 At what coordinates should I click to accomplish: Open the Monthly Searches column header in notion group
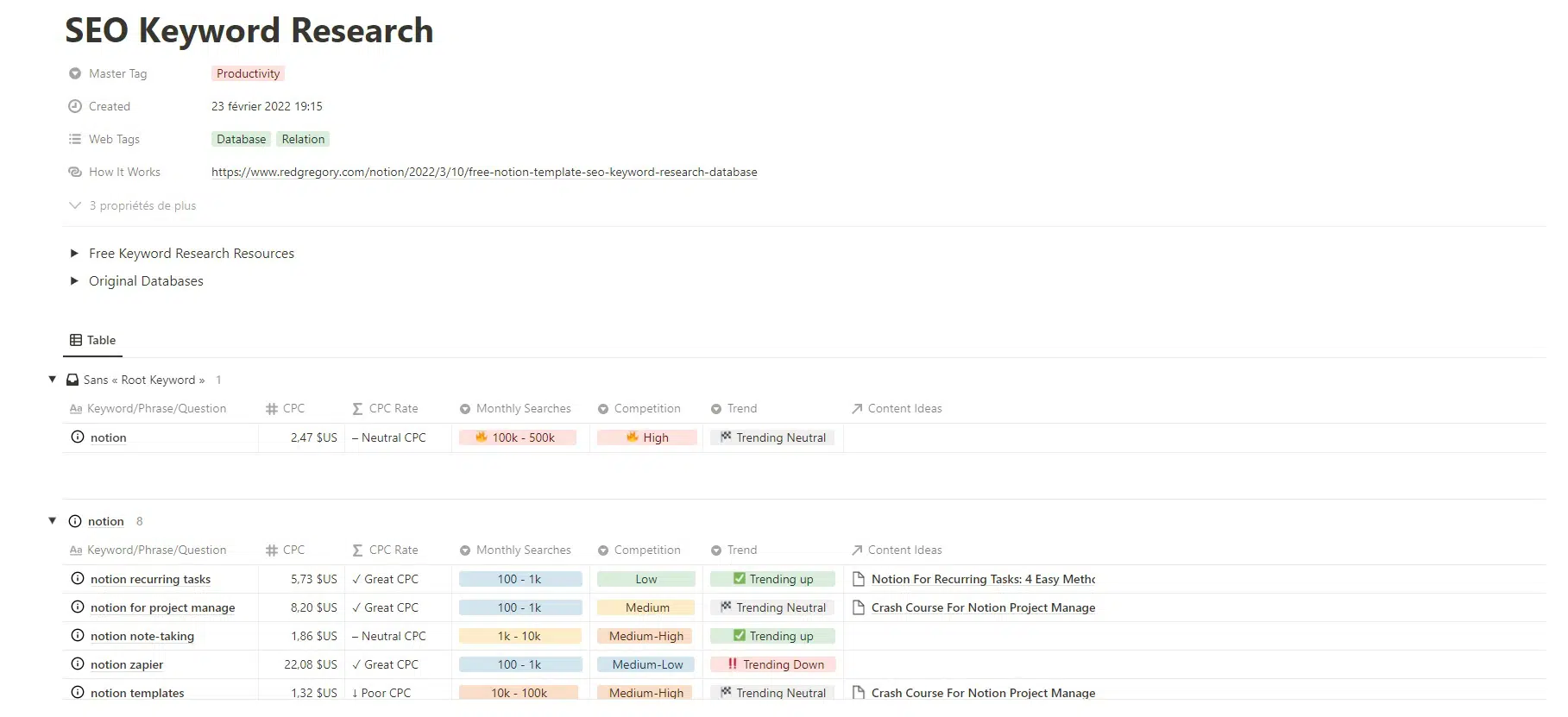click(x=523, y=550)
